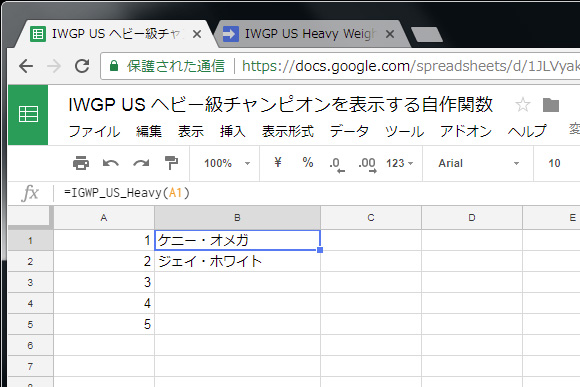Click the select-all corner box
The height and width of the screenshot is (387, 580).
click(30, 217)
